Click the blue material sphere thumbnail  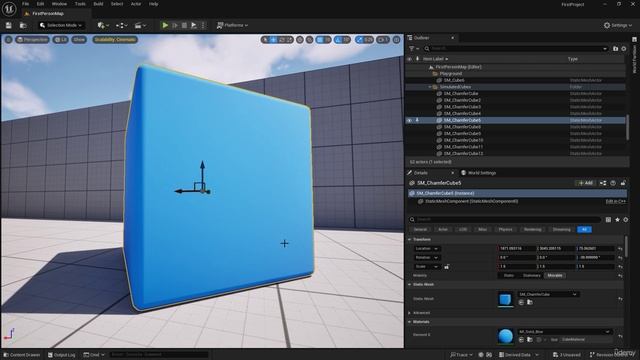(505, 336)
